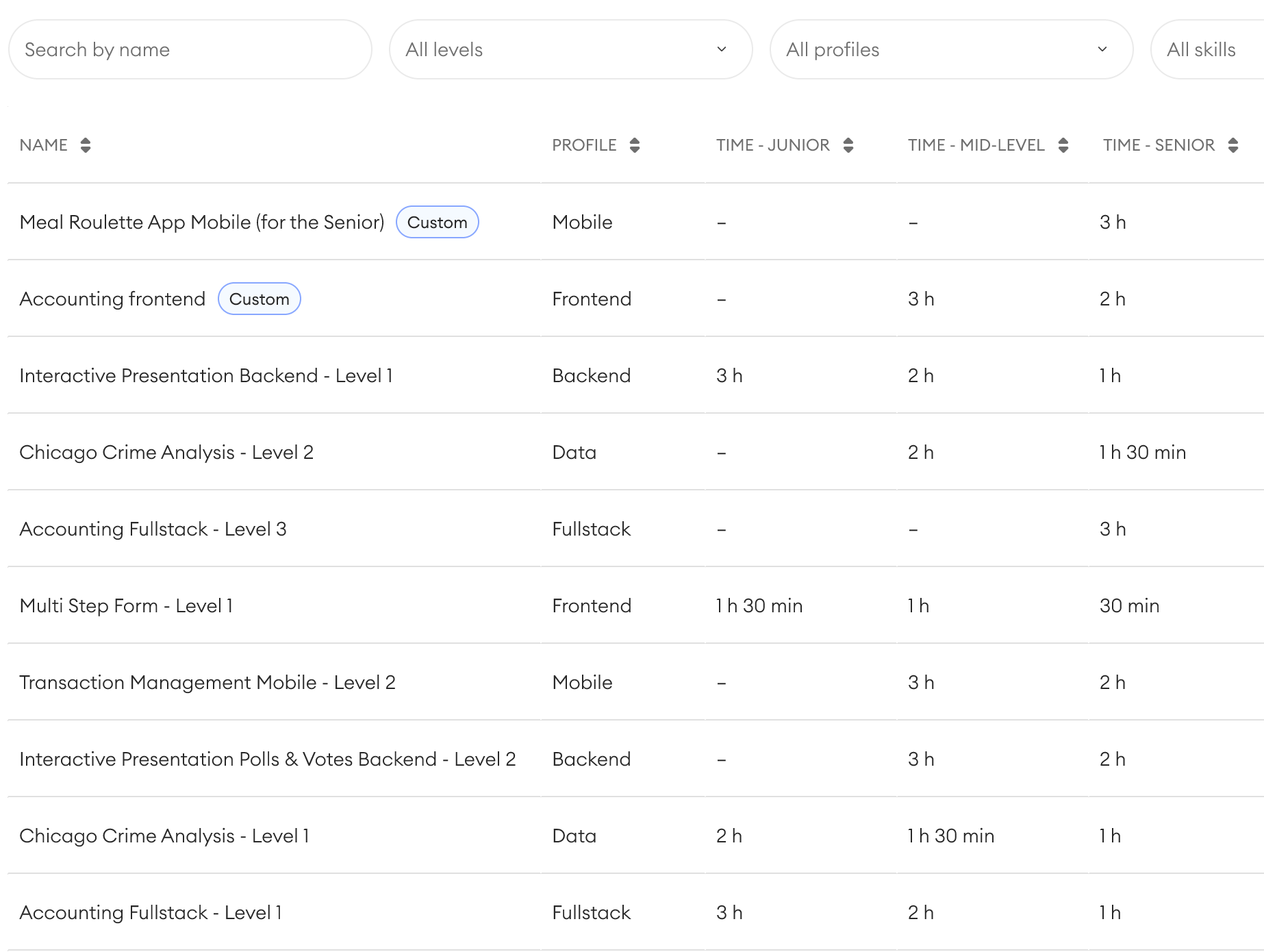Expand the All profiles dropdown
This screenshot has height=952, width=1264.
click(x=950, y=49)
